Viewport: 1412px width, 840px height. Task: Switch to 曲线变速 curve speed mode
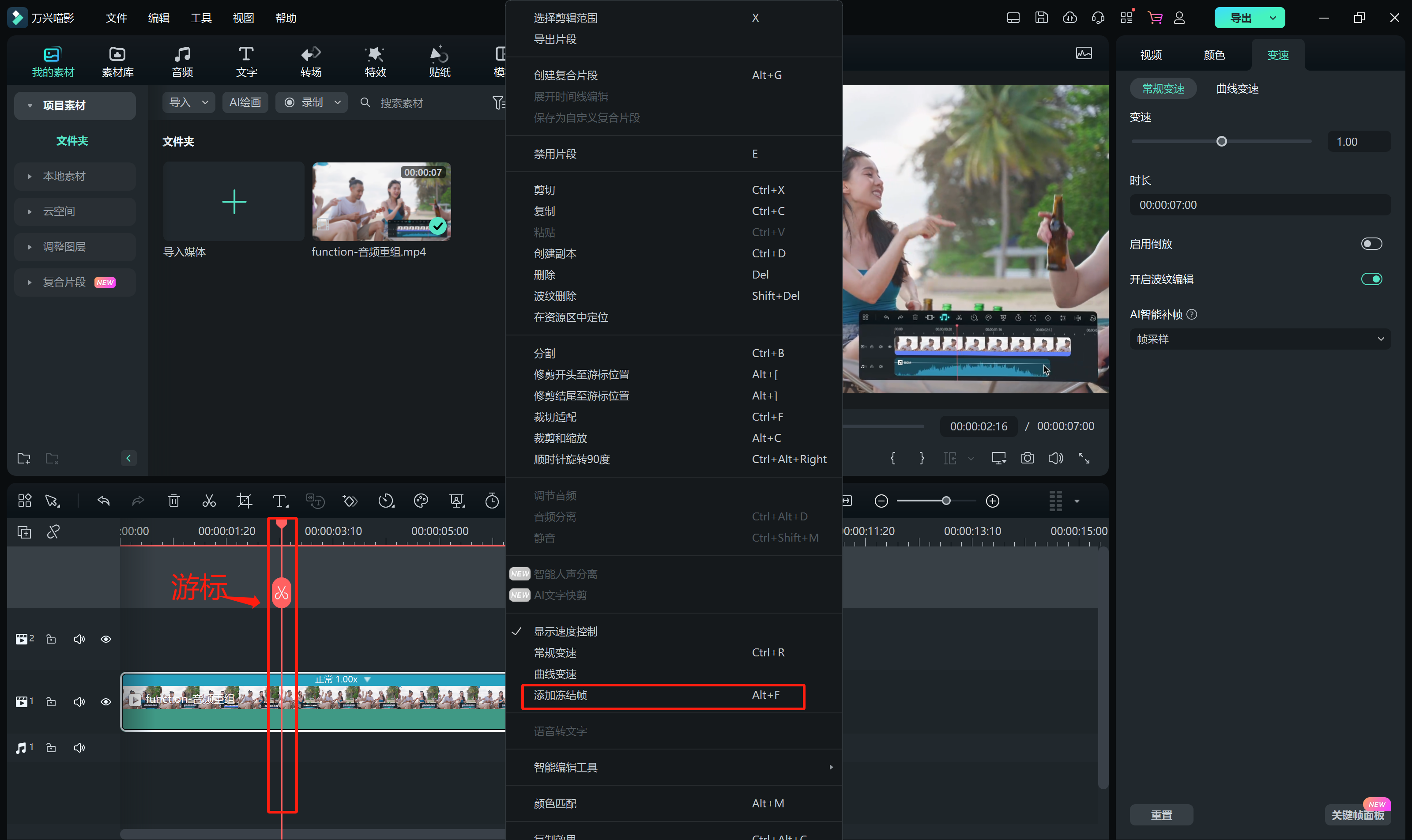(1237, 89)
